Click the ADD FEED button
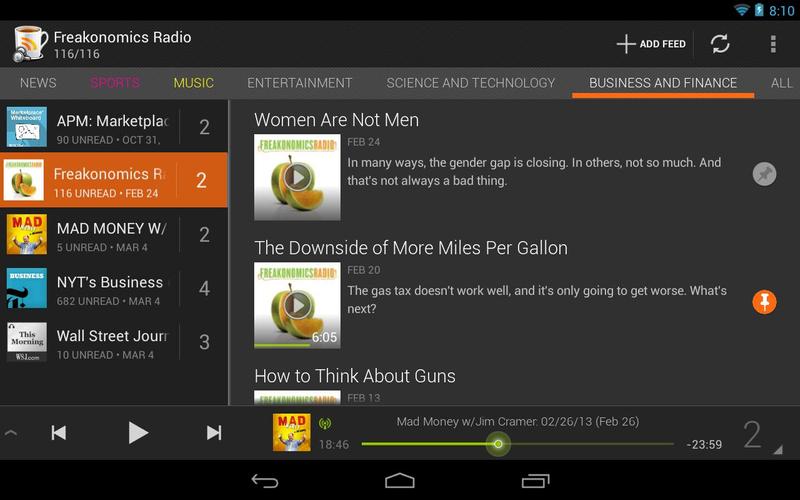The width and height of the screenshot is (800, 500). pyautogui.click(x=651, y=44)
